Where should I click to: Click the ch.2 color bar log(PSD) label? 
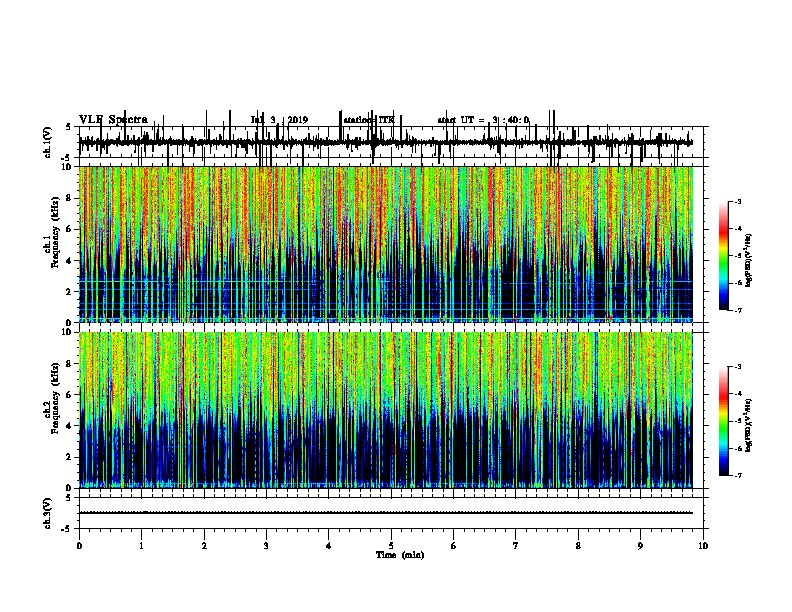tap(749, 425)
